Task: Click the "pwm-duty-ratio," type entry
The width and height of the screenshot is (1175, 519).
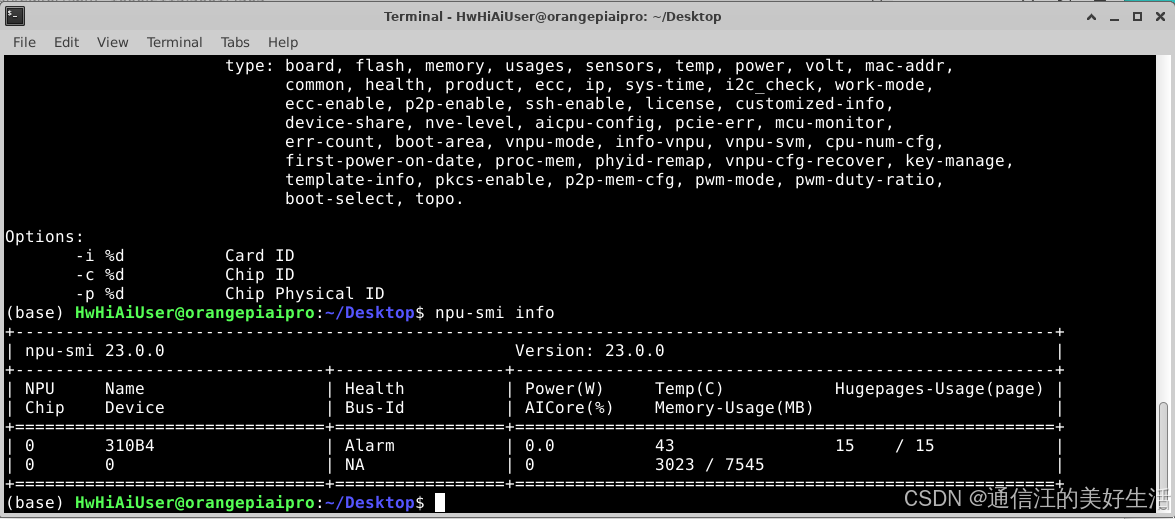Action: point(869,179)
